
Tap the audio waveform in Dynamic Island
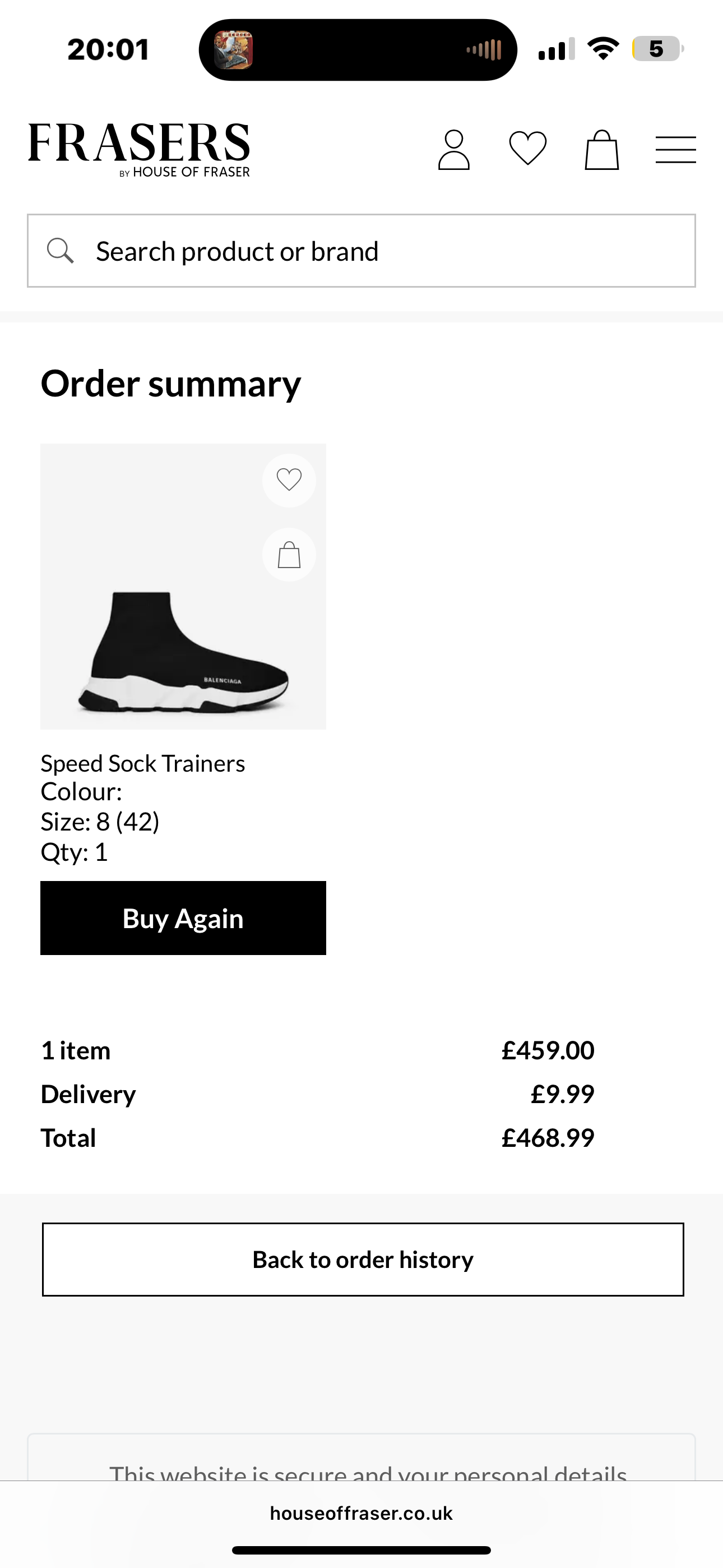coord(484,50)
